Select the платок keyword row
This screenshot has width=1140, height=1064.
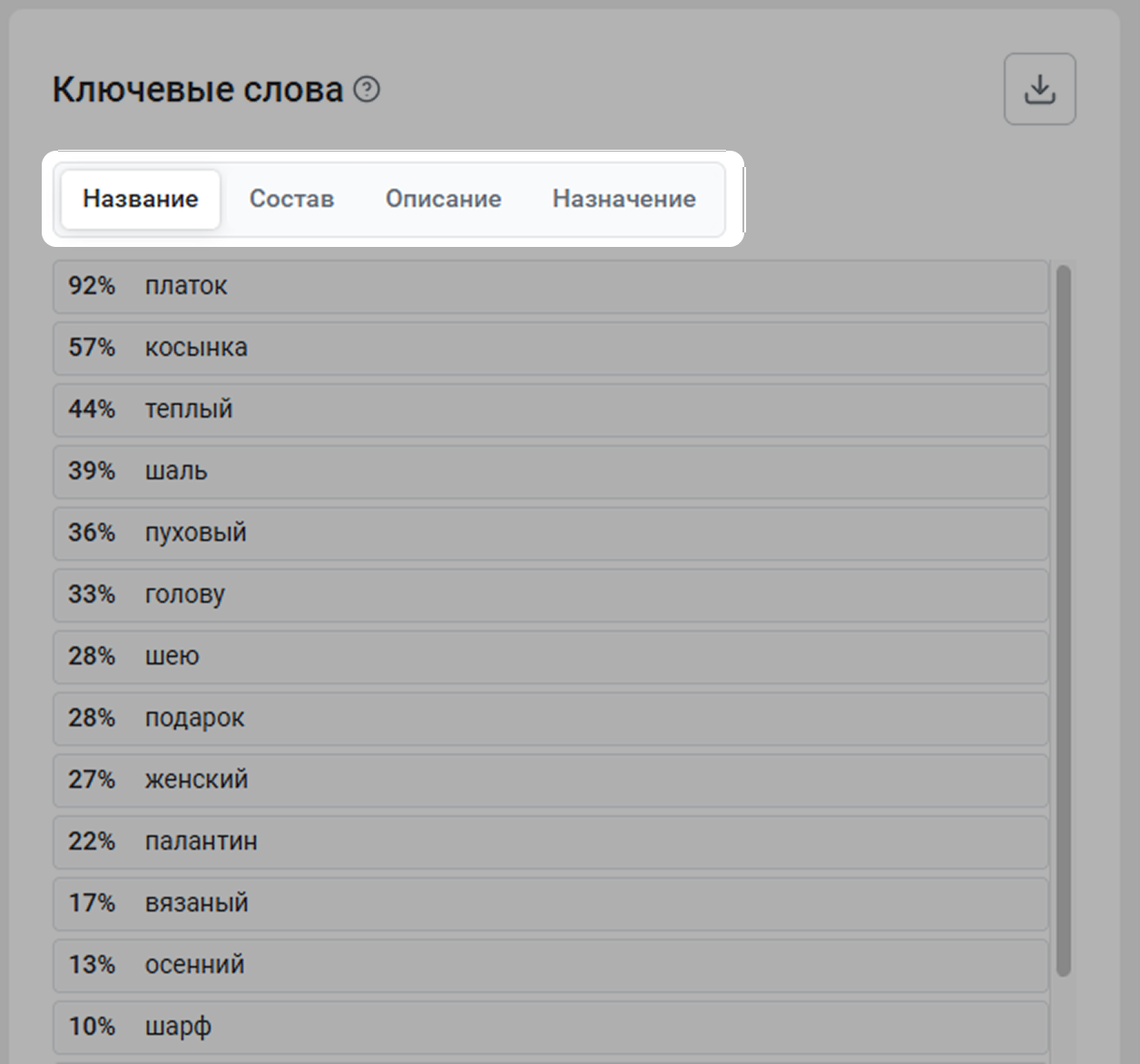click(549, 286)
